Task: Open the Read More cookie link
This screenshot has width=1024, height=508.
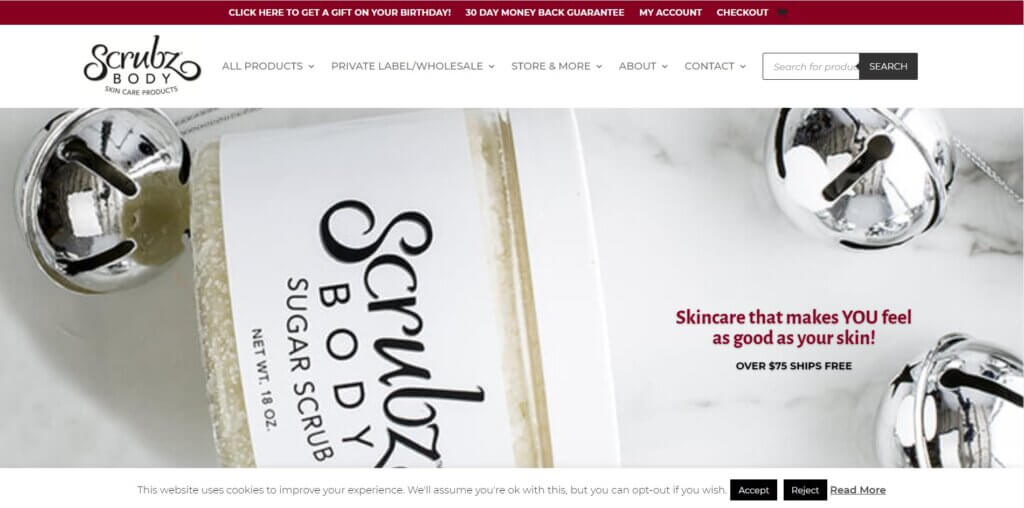Action: (858, 490)
